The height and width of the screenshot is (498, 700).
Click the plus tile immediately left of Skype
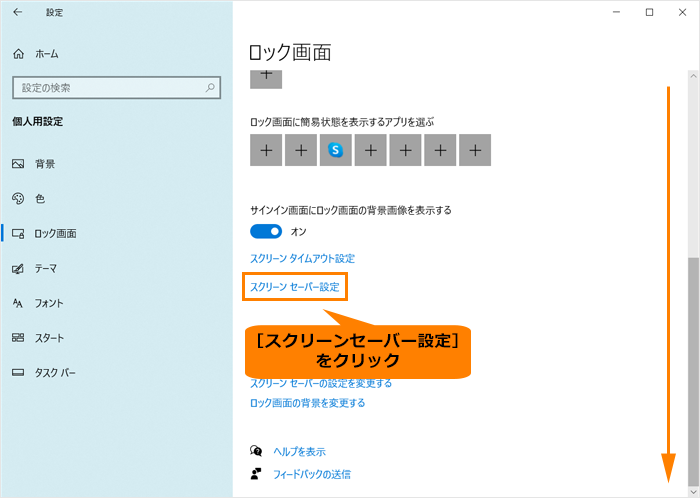(301, 150)
